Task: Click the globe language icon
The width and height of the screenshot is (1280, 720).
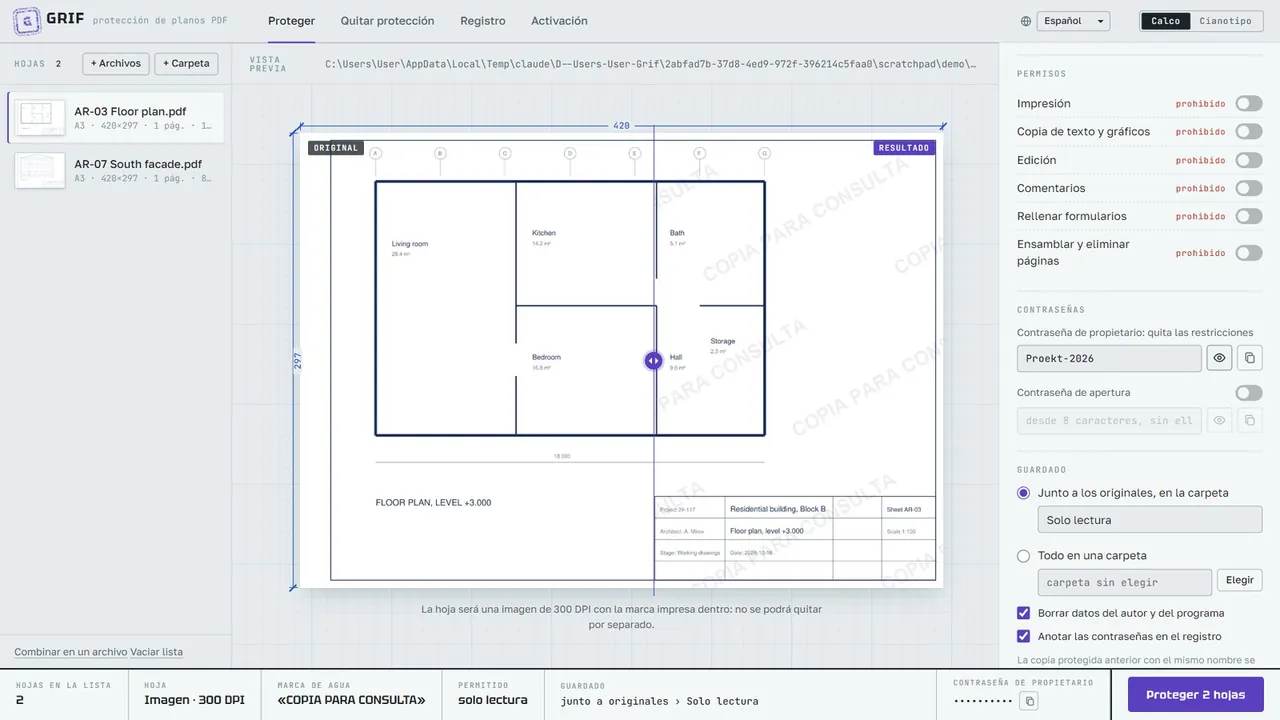Action: 1026,21
